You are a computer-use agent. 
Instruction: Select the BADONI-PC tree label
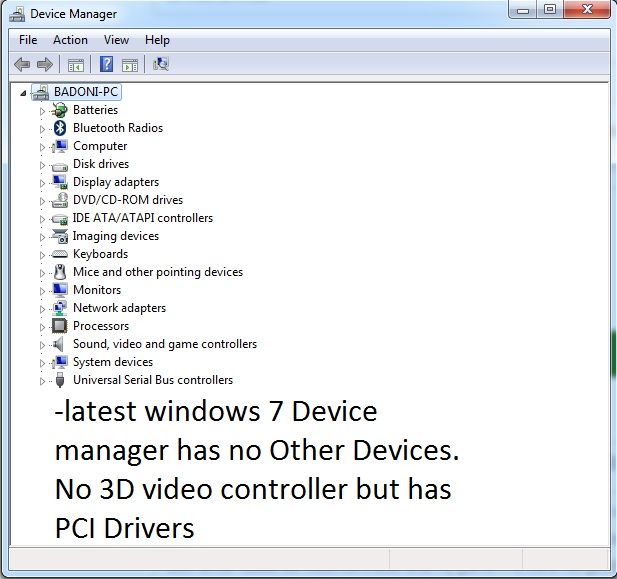point(86,92)
